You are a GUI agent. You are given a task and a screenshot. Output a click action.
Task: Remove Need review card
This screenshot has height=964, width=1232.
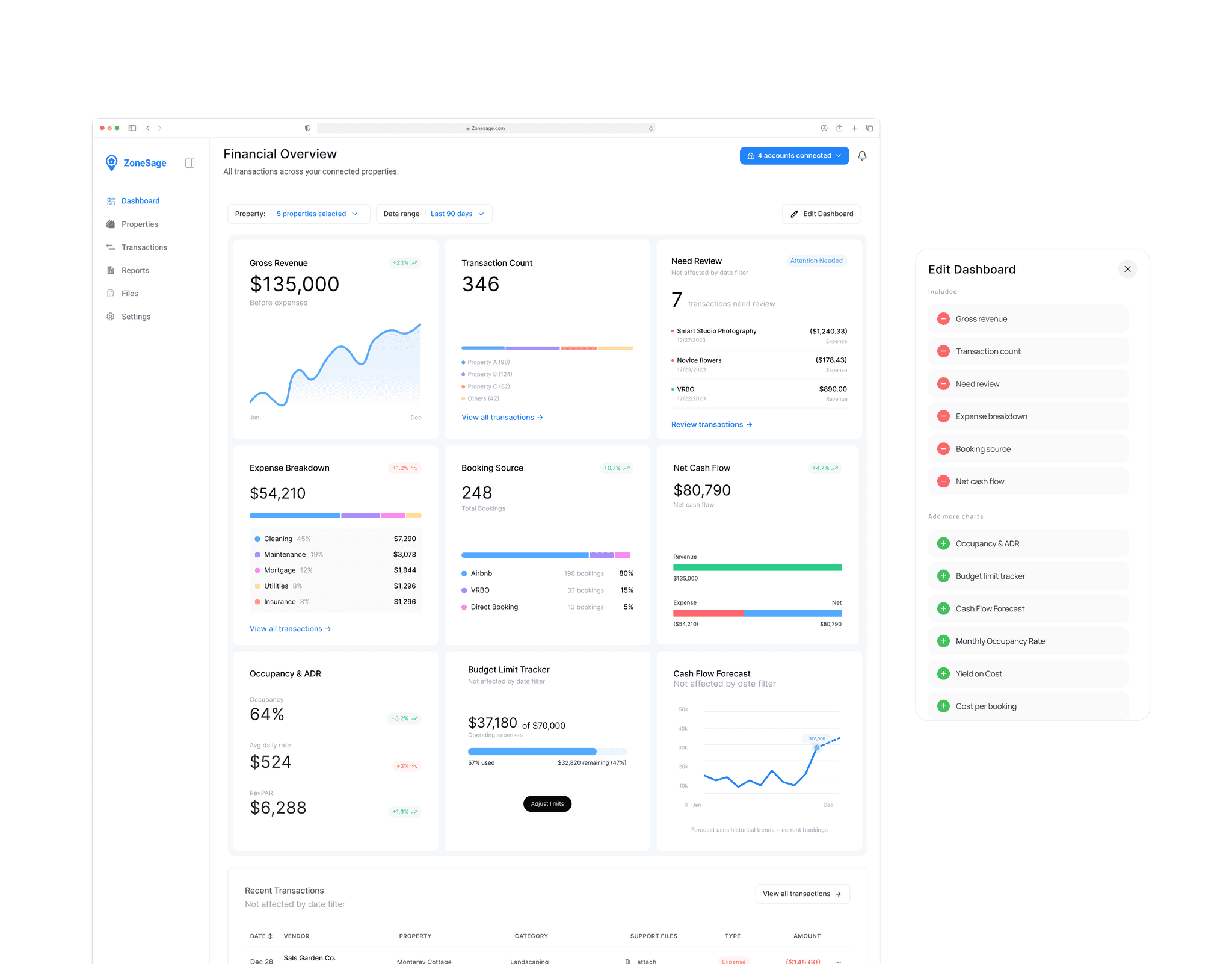click(943, 384)
